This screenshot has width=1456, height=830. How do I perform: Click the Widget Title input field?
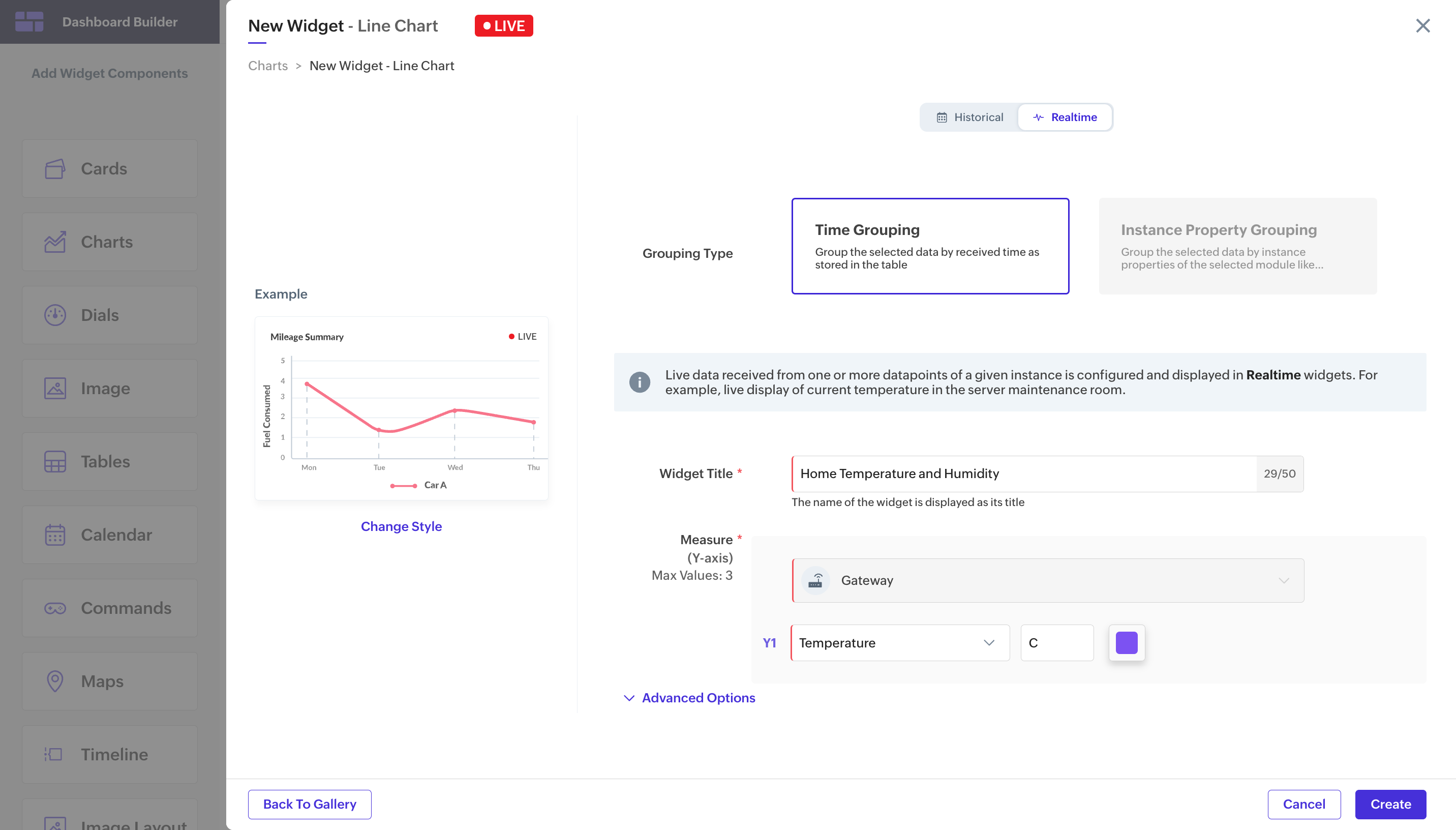1023,473
